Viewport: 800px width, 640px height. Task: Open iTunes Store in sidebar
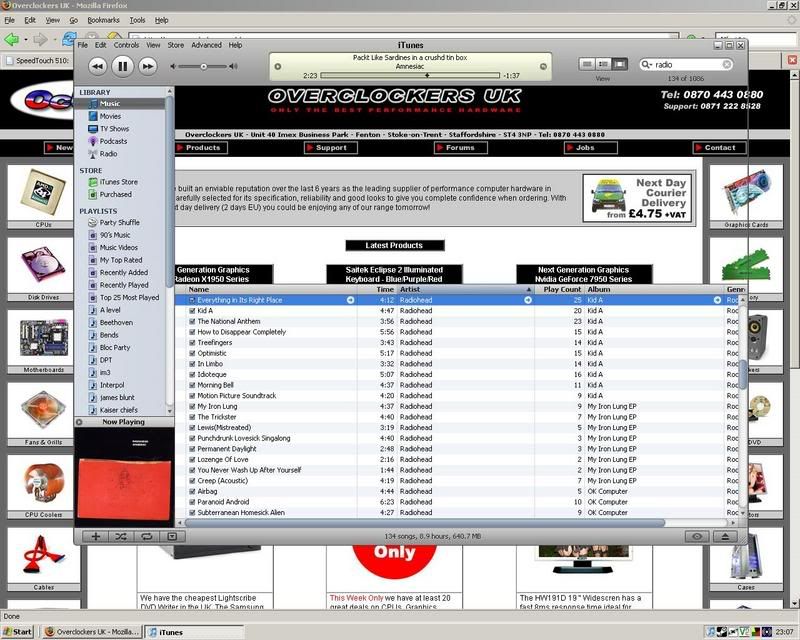coord(118,182)
